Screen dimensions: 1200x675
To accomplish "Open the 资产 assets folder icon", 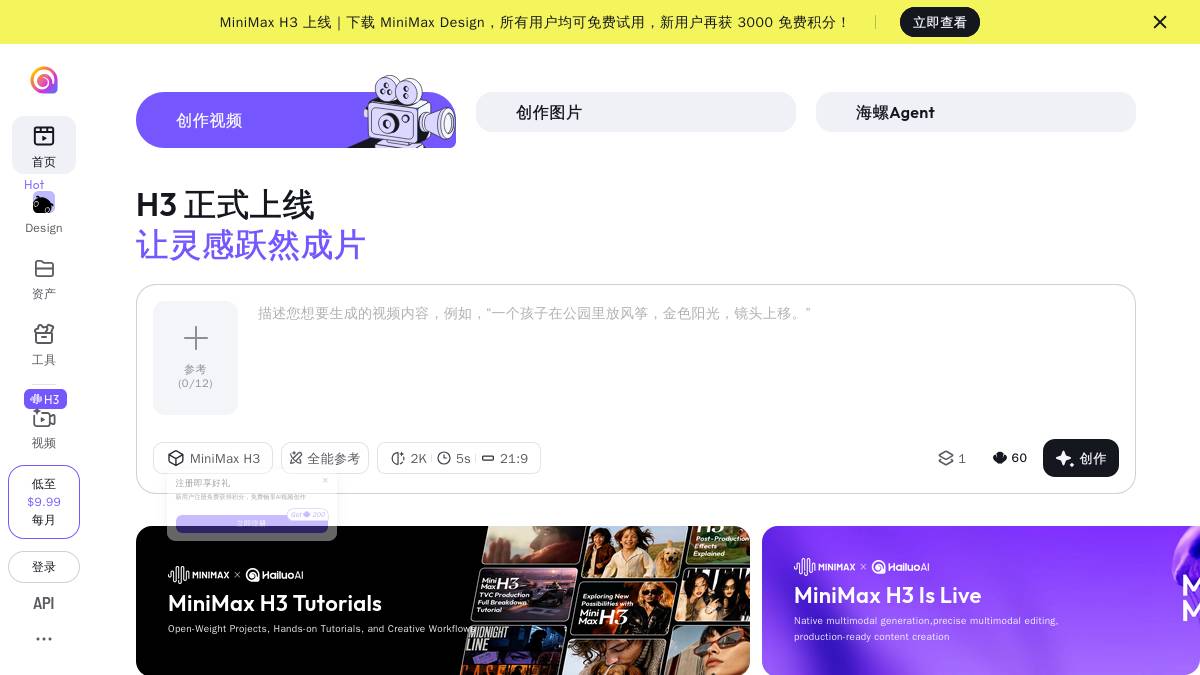I will pyautogui.click(x=44, y=268).
